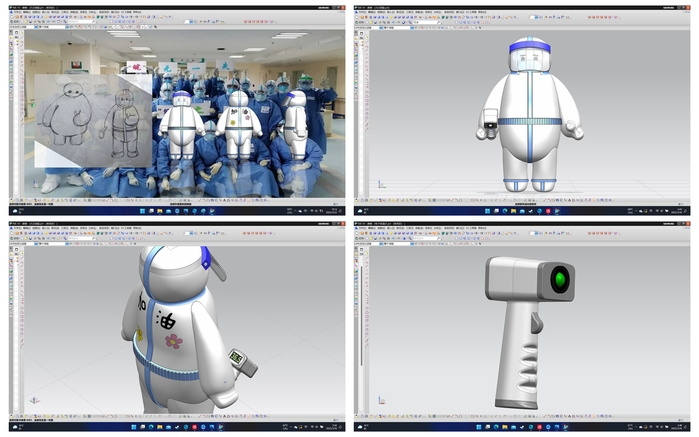
Task: Click the XYZ coordinate triad in the front-view robot viewport
Action: pyautogui.click(x=380, y=184)
